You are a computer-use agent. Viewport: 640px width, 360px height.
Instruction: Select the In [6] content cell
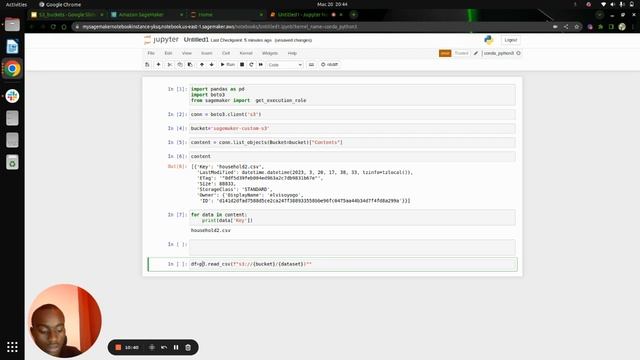click(x=352, y=156)
